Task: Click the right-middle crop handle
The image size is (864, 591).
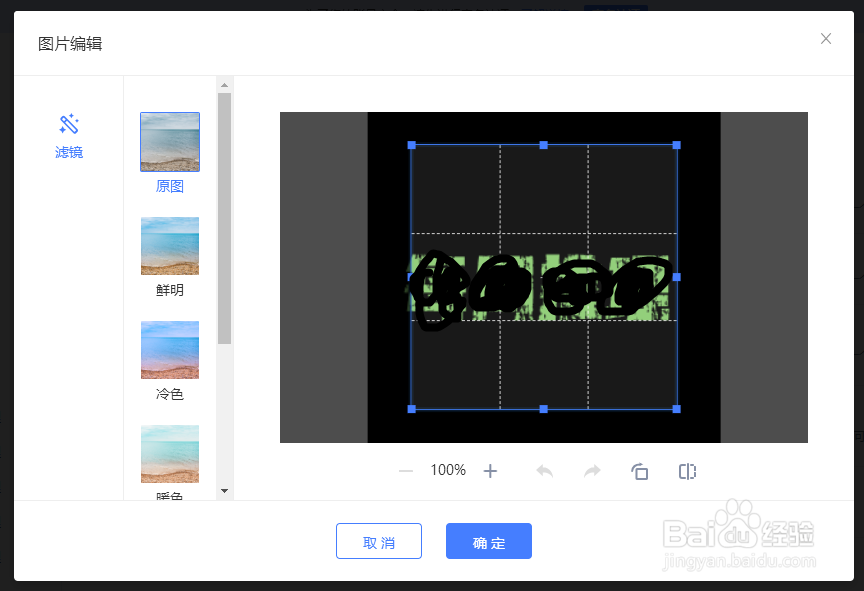Action: tap(677, 277)
